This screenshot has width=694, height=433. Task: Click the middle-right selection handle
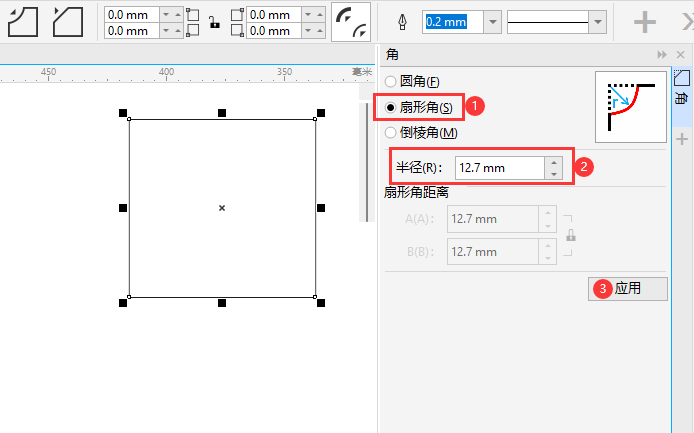point(321,208)
